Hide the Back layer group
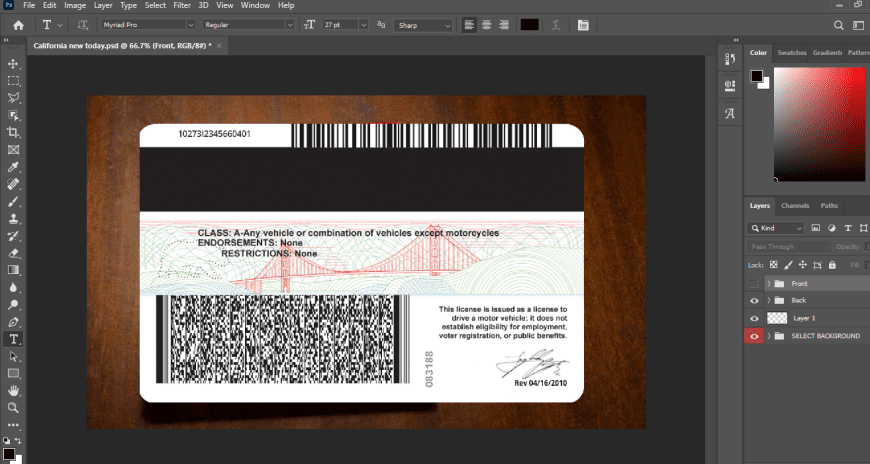 click(x=754, y=301)
